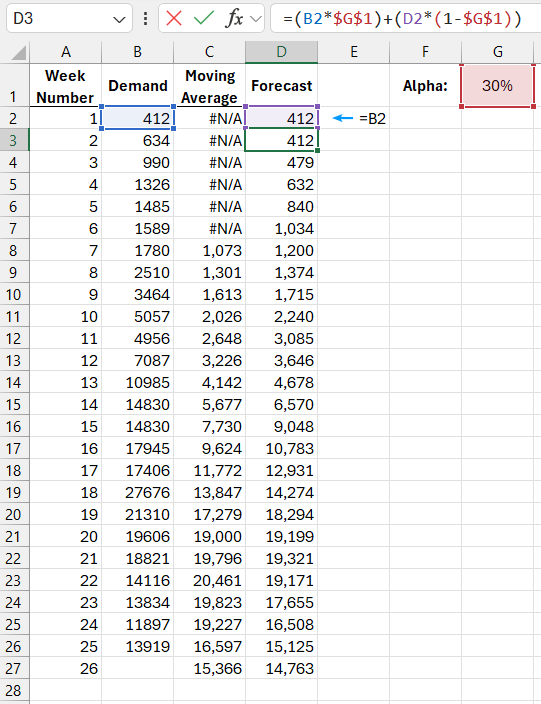Image resolution: width=541 pixels, height=704 pixels.
Task: Cancel the formula edit with the red X
Action: coord(174,18)
